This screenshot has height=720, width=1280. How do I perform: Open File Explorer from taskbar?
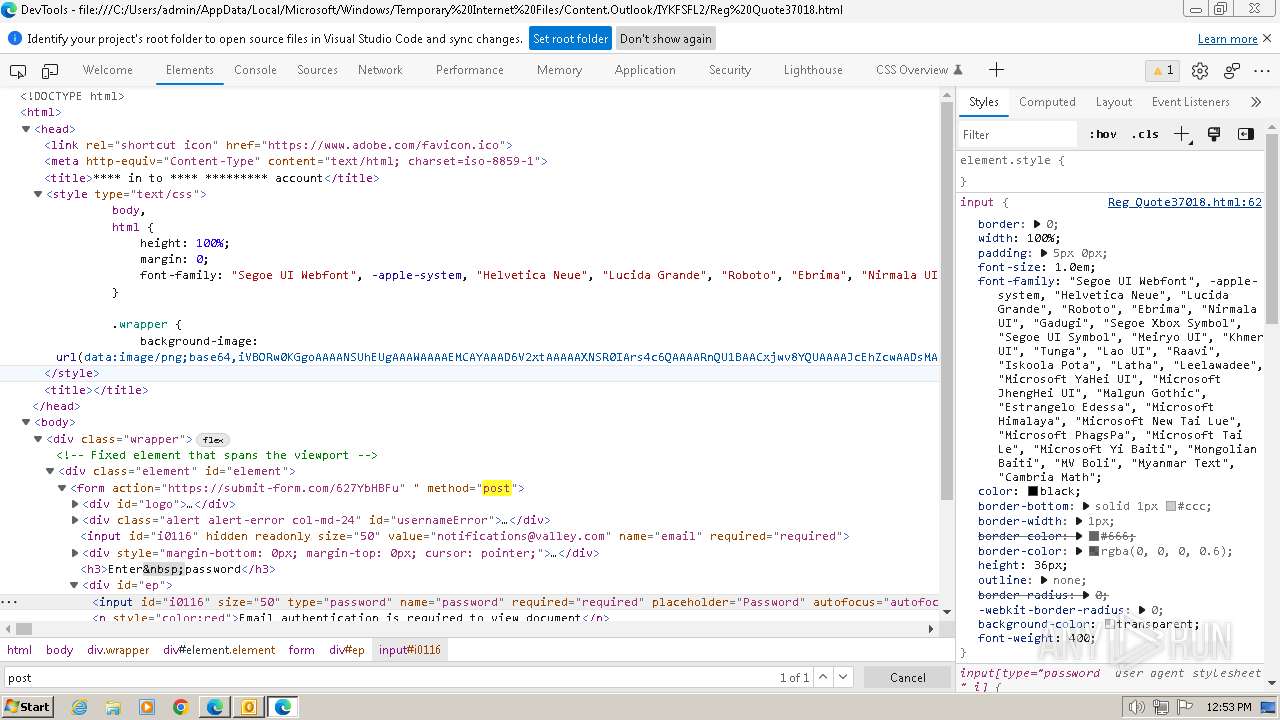113,707
